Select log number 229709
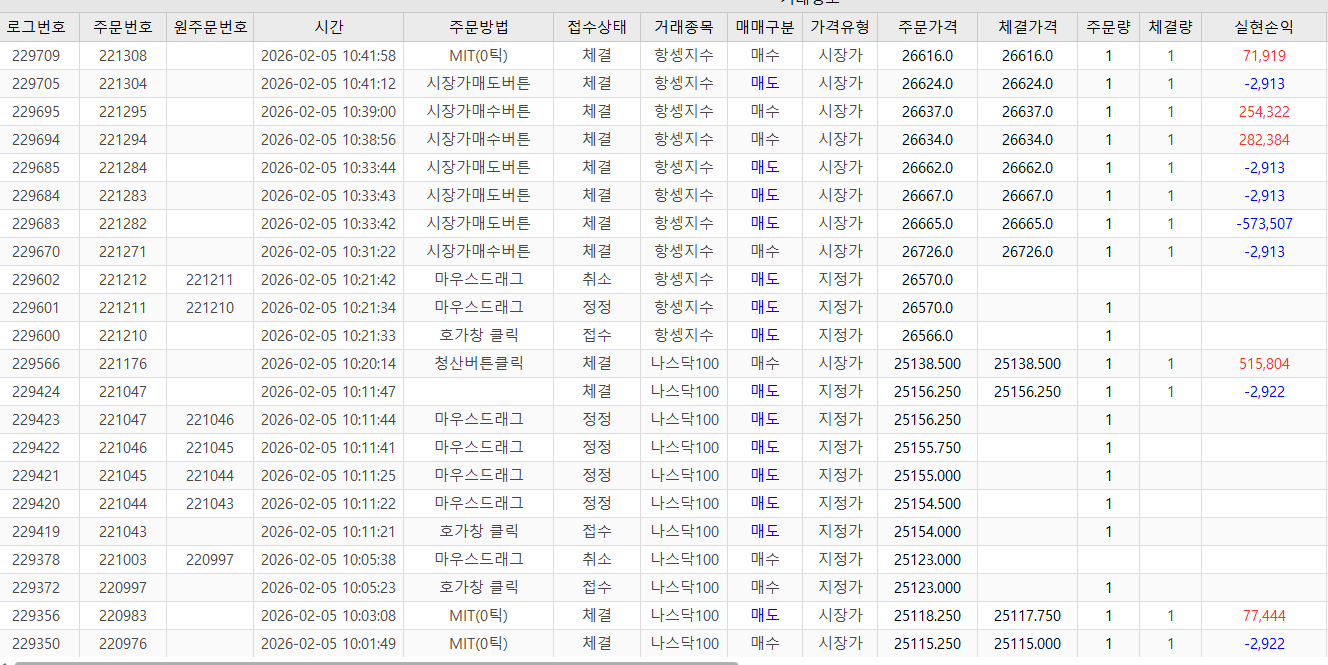The height and width of the screenshot is (665, 1328). pyautogui.click(x=36, y=56)
